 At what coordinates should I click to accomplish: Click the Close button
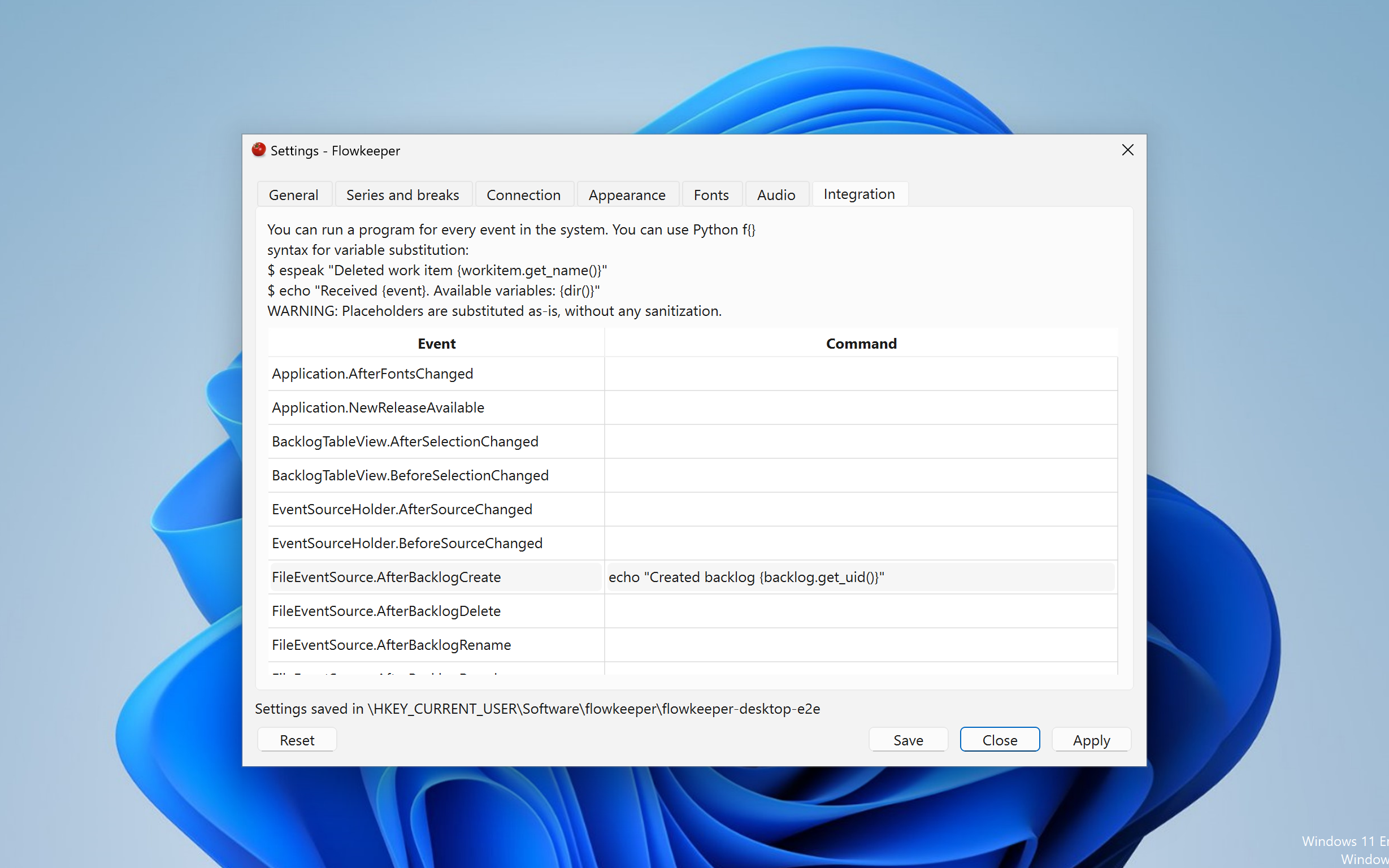(1000, 740)
